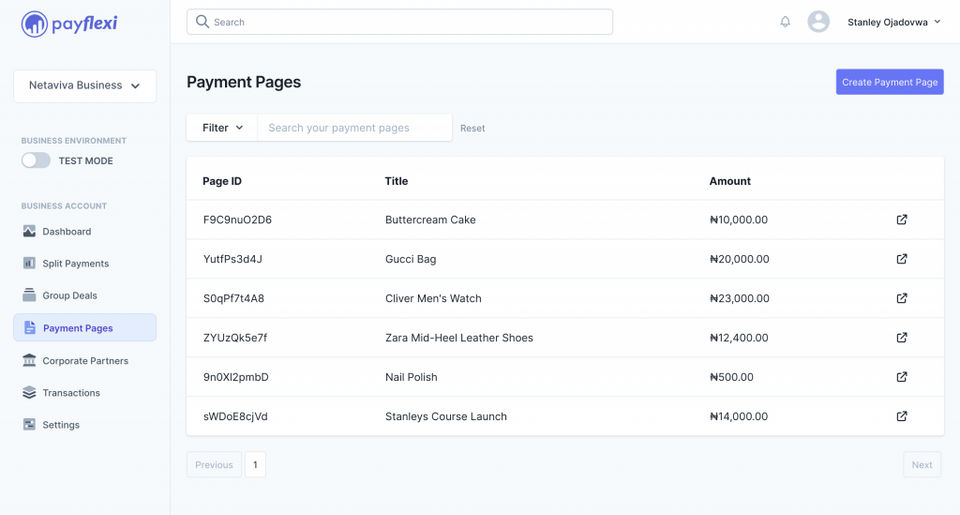Click the payflexi logo
The image size is (960, 515).
click(x=69, y=23)
